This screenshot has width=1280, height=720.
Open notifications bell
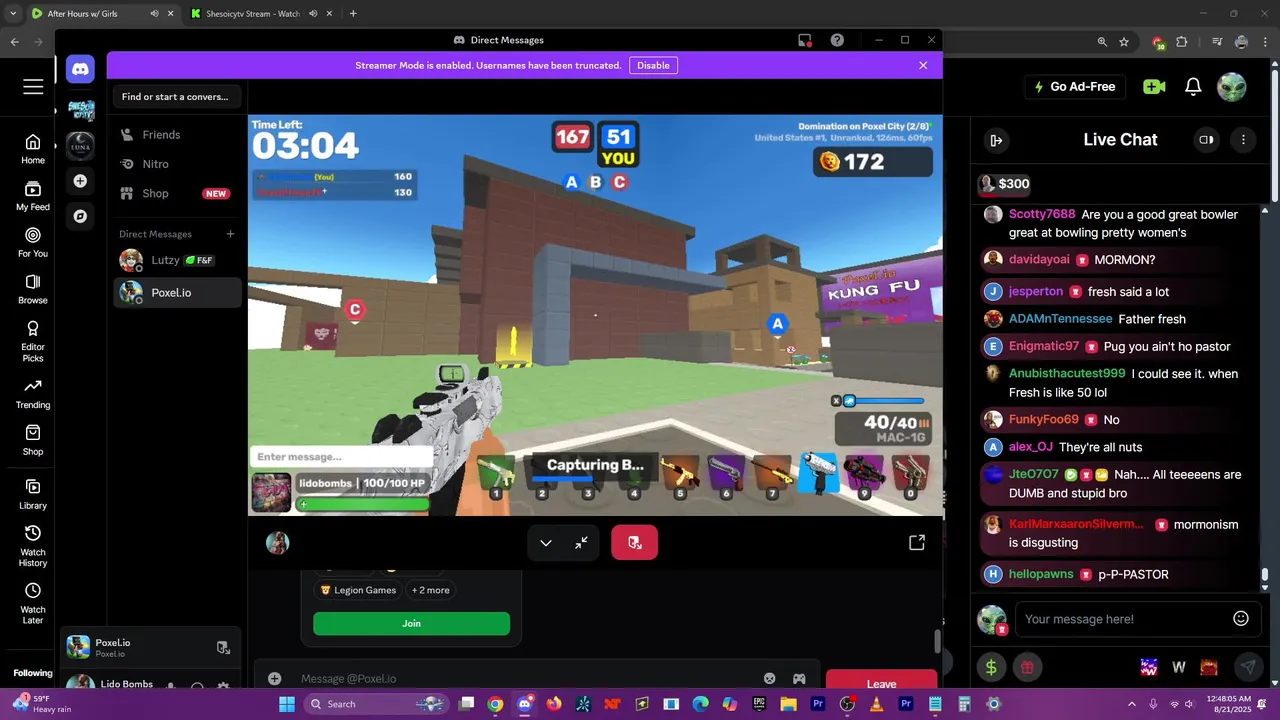(x=1193, y=87)
